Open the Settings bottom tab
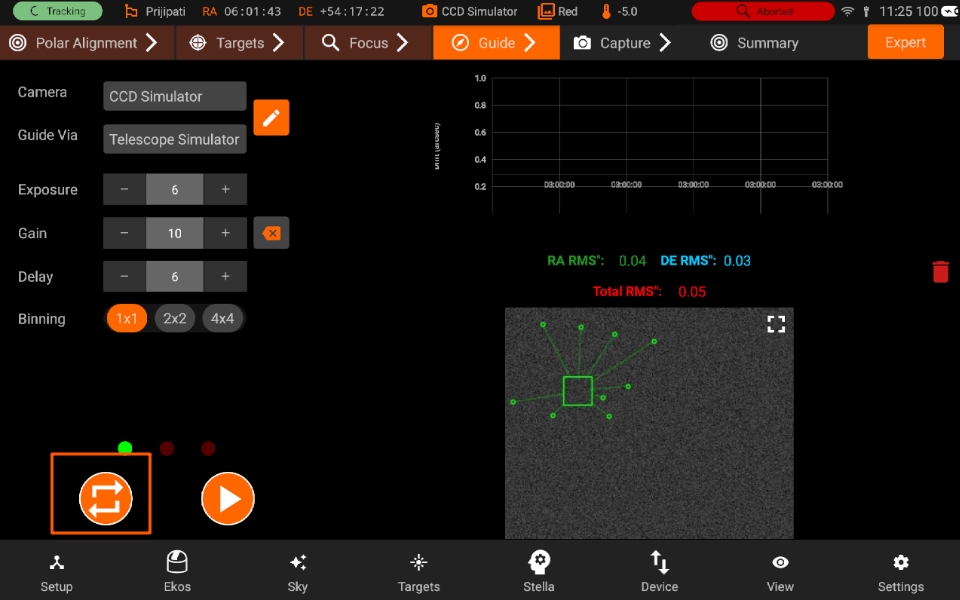The image size is (960, 600). coord(901,572)
